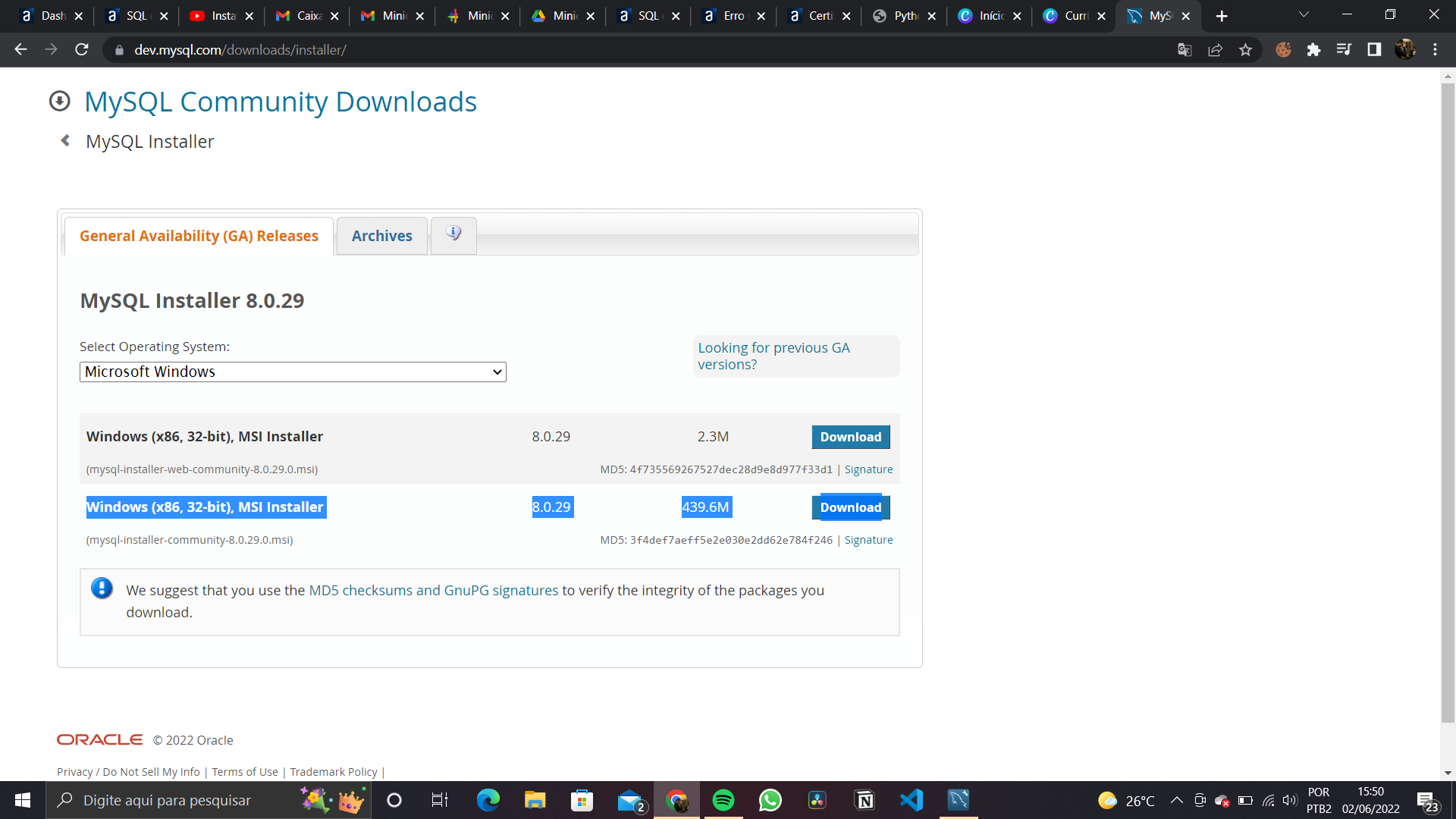1456x819 pixels.
Task: Open the tab search chevron in title bar
Action: [1304, 14]
